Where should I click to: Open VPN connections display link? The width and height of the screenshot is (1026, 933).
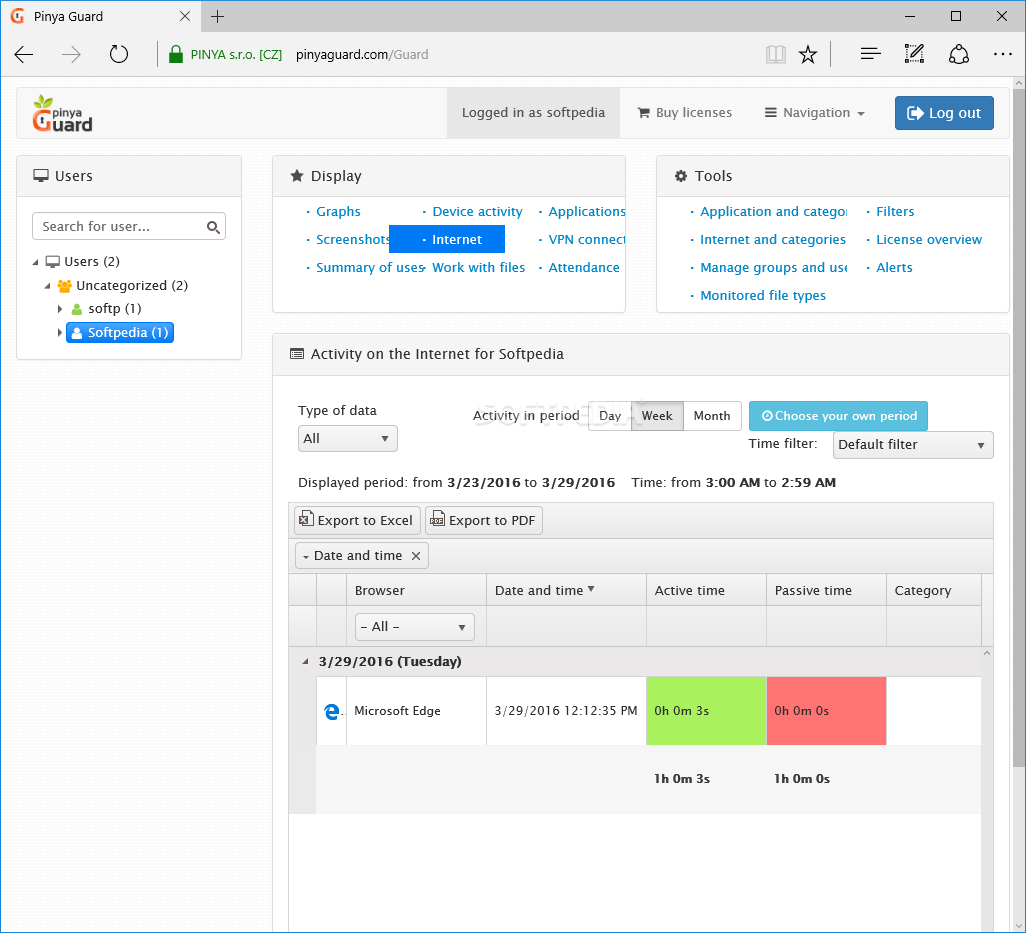point(586,239)
